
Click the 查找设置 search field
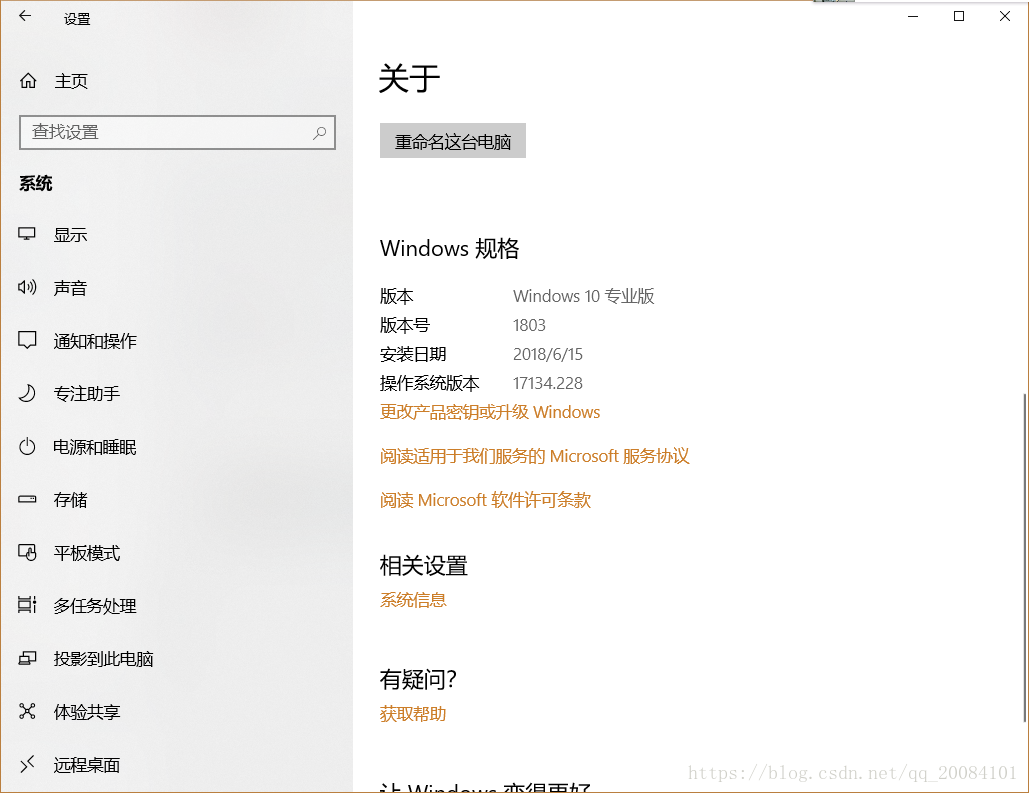[x=177, y=133]
